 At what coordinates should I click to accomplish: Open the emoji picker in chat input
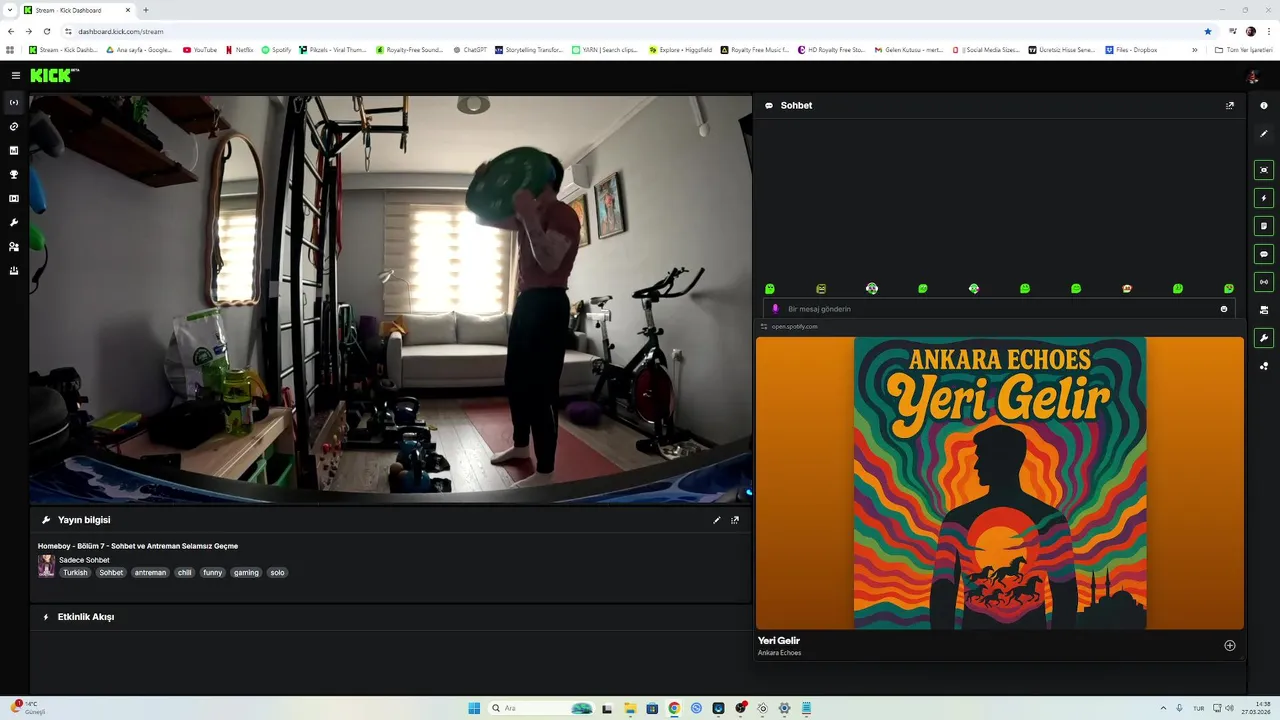[x=1224, y=309]
